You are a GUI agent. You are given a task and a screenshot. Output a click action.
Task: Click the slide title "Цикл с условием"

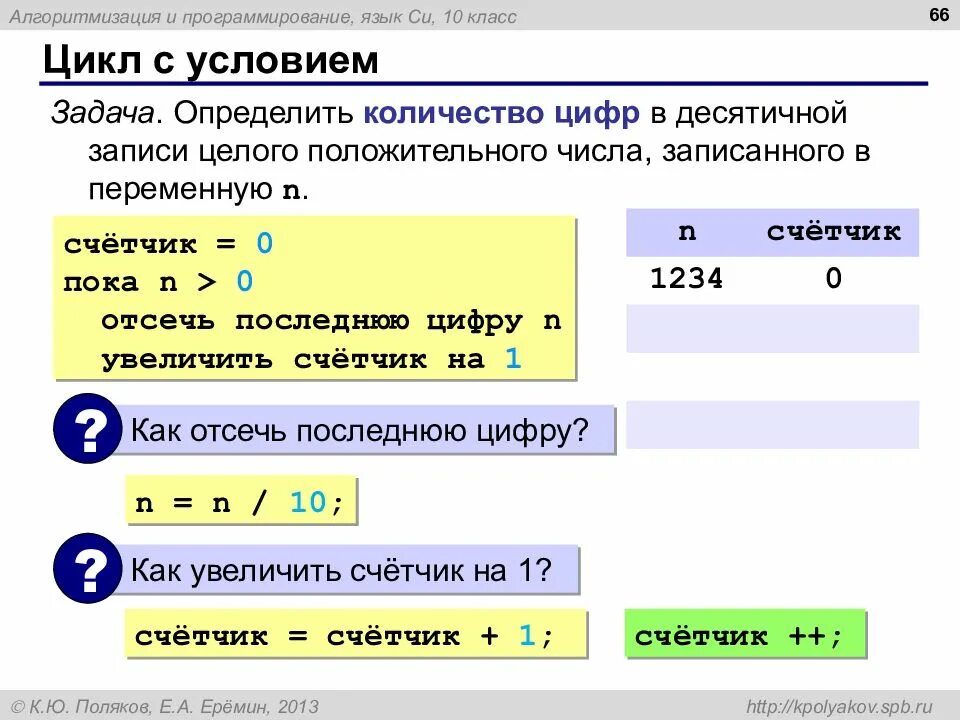[x=211, y=60]
